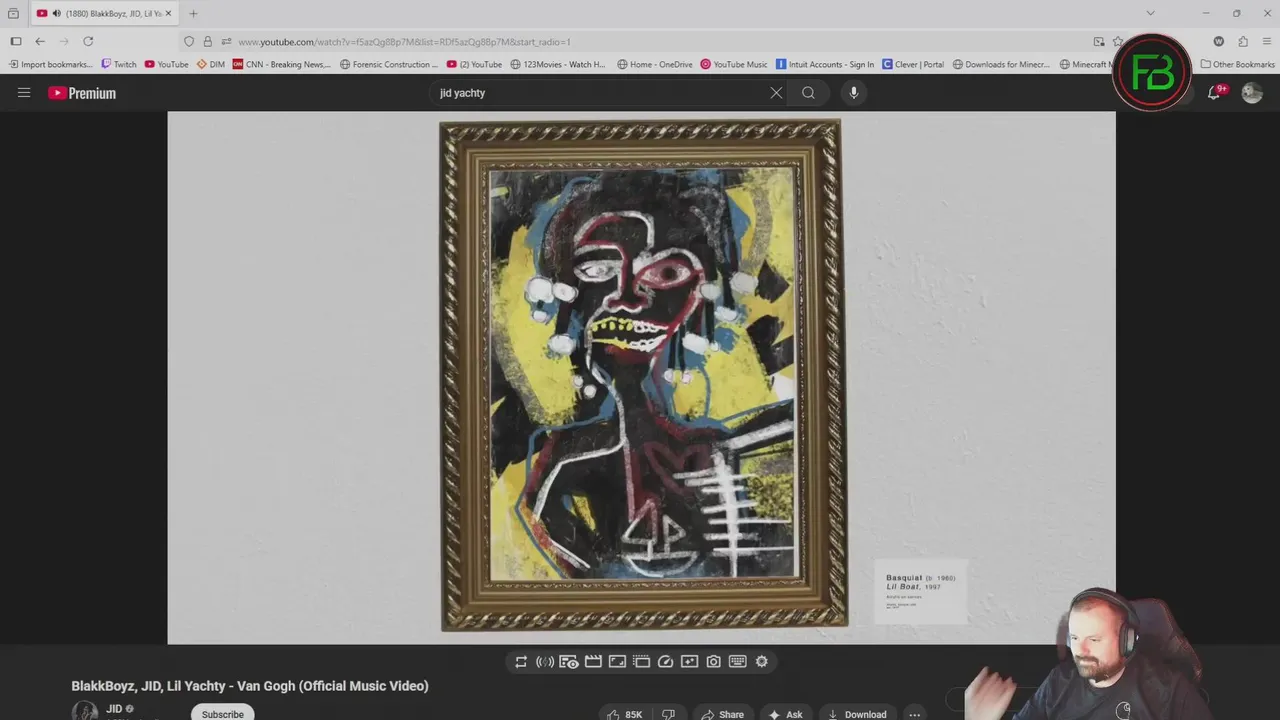Go back with the browser arrow

[40, 41]
